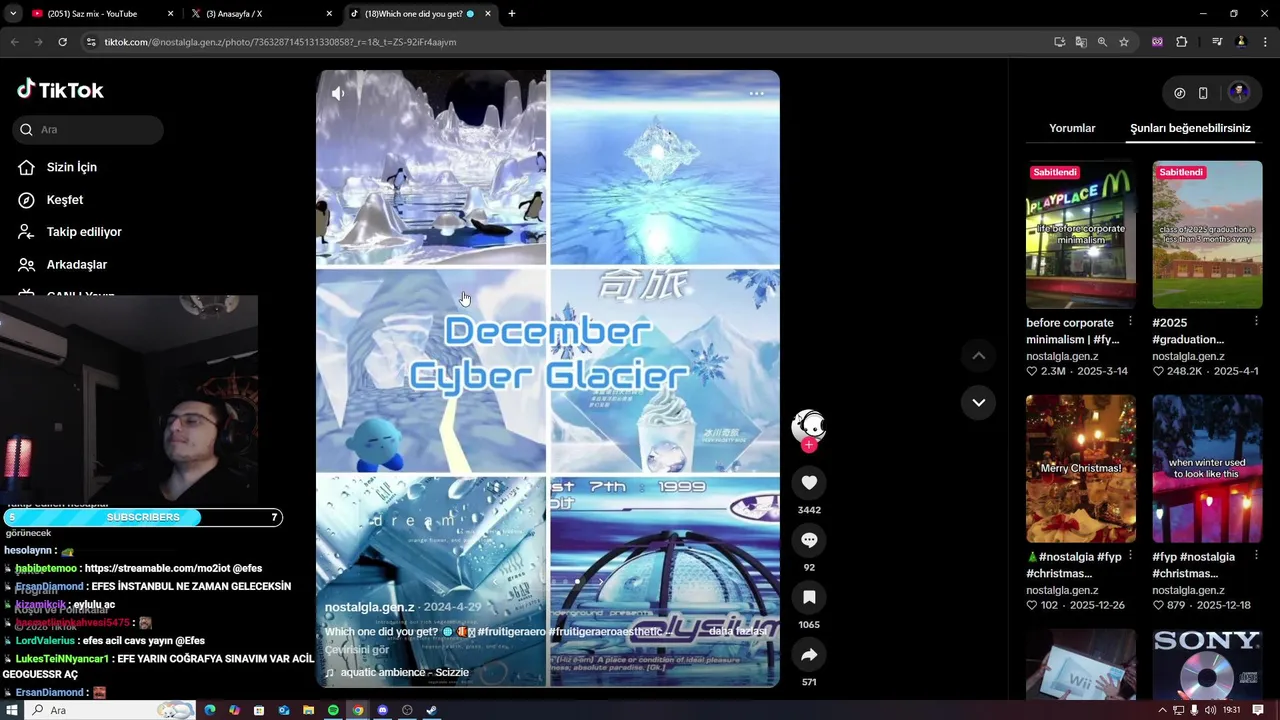Mute the post audio with speaker icon
Image resolution: width=1280 pixels, height=720 pixels.
pyautogui.click(x=338, y=93)
